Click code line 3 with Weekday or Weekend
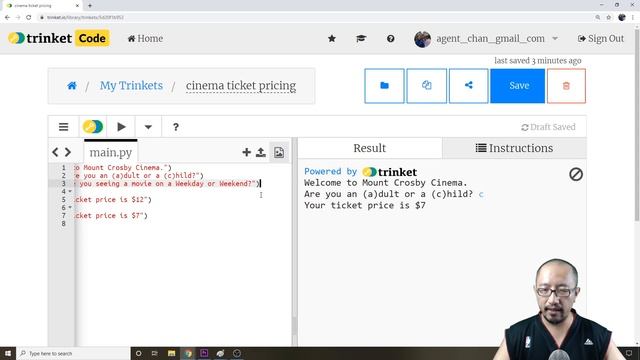 point(167,184)
